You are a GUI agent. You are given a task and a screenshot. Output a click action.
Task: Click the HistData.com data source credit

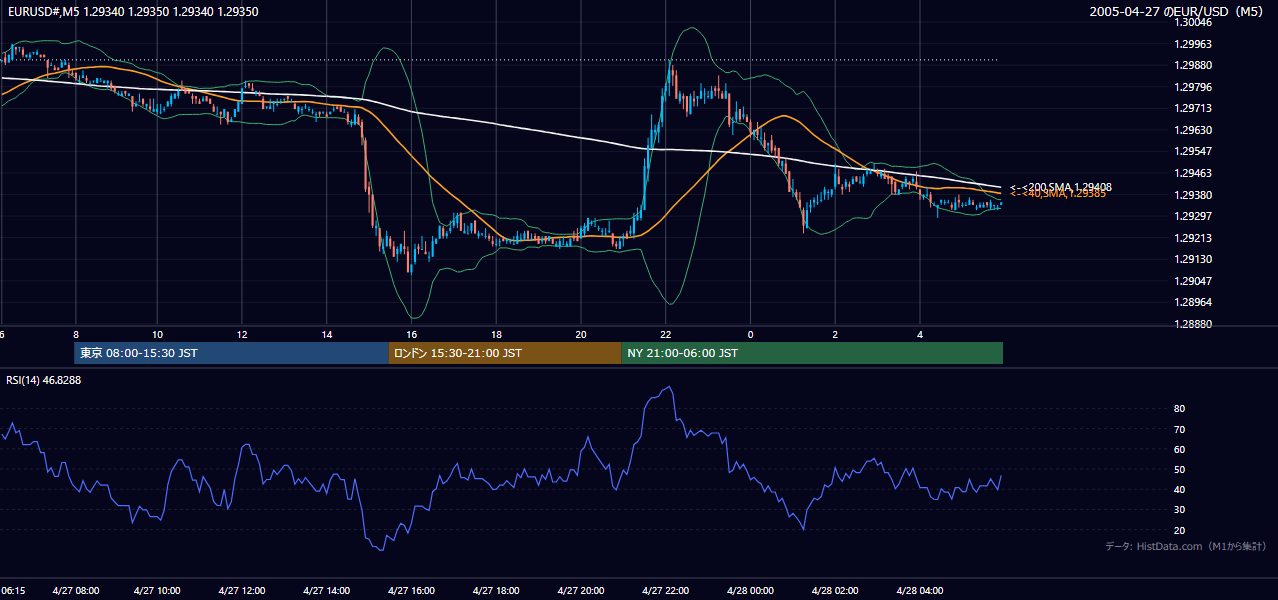pyautogui.click(x=1186, y=546)
